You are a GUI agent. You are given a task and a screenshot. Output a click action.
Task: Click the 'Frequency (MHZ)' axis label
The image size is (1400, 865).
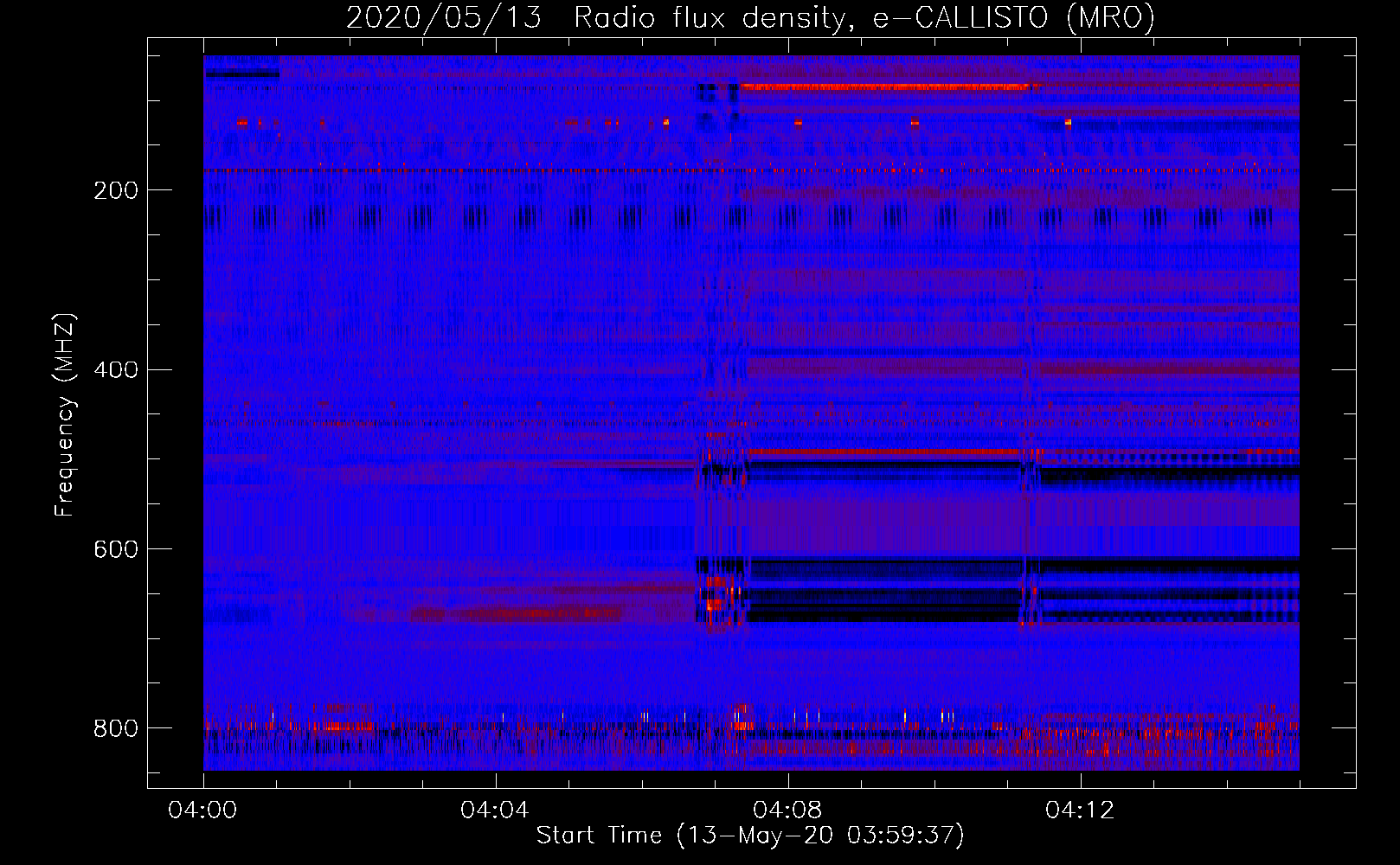pos(65,415)
